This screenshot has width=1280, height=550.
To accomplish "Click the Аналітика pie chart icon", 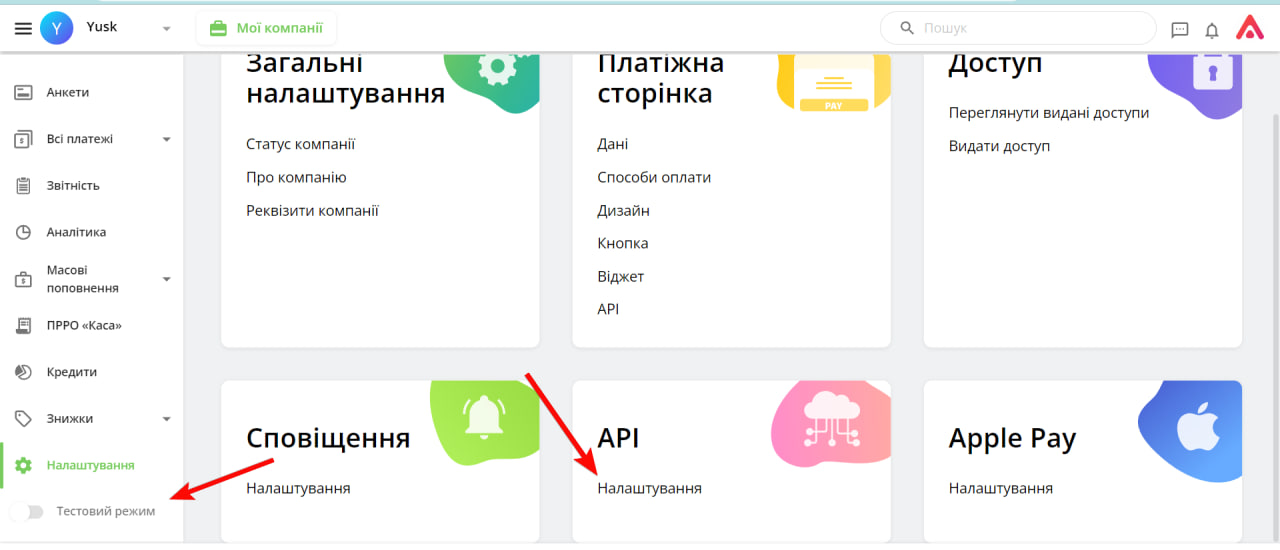I will coord(24,232).
